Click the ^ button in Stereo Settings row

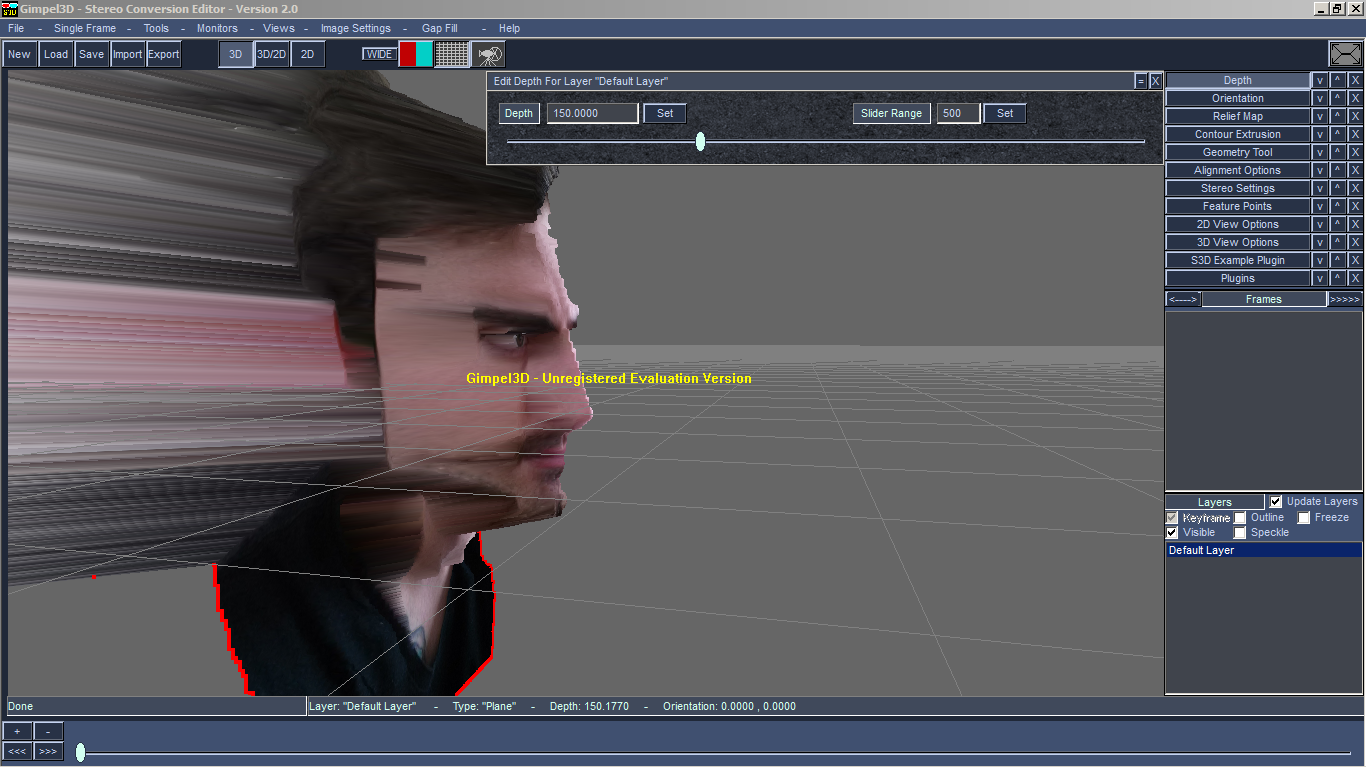click(1337, 189)
